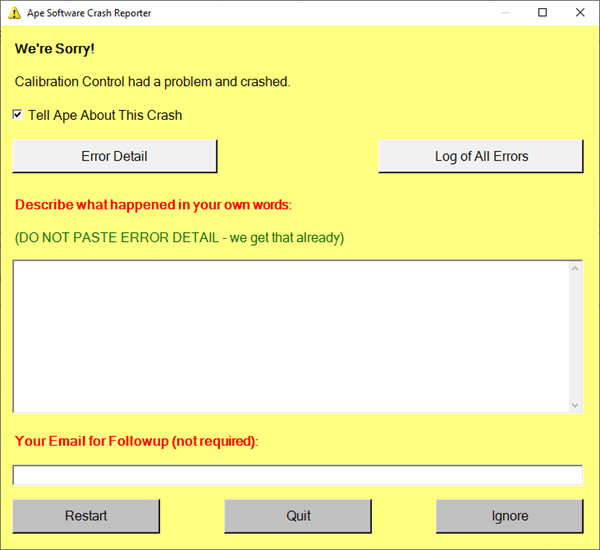This screenshot has width=600, height=550.
Task: Click 'Your Email for Followup' label
Action: pyautogui.click(x=137, y=441)
